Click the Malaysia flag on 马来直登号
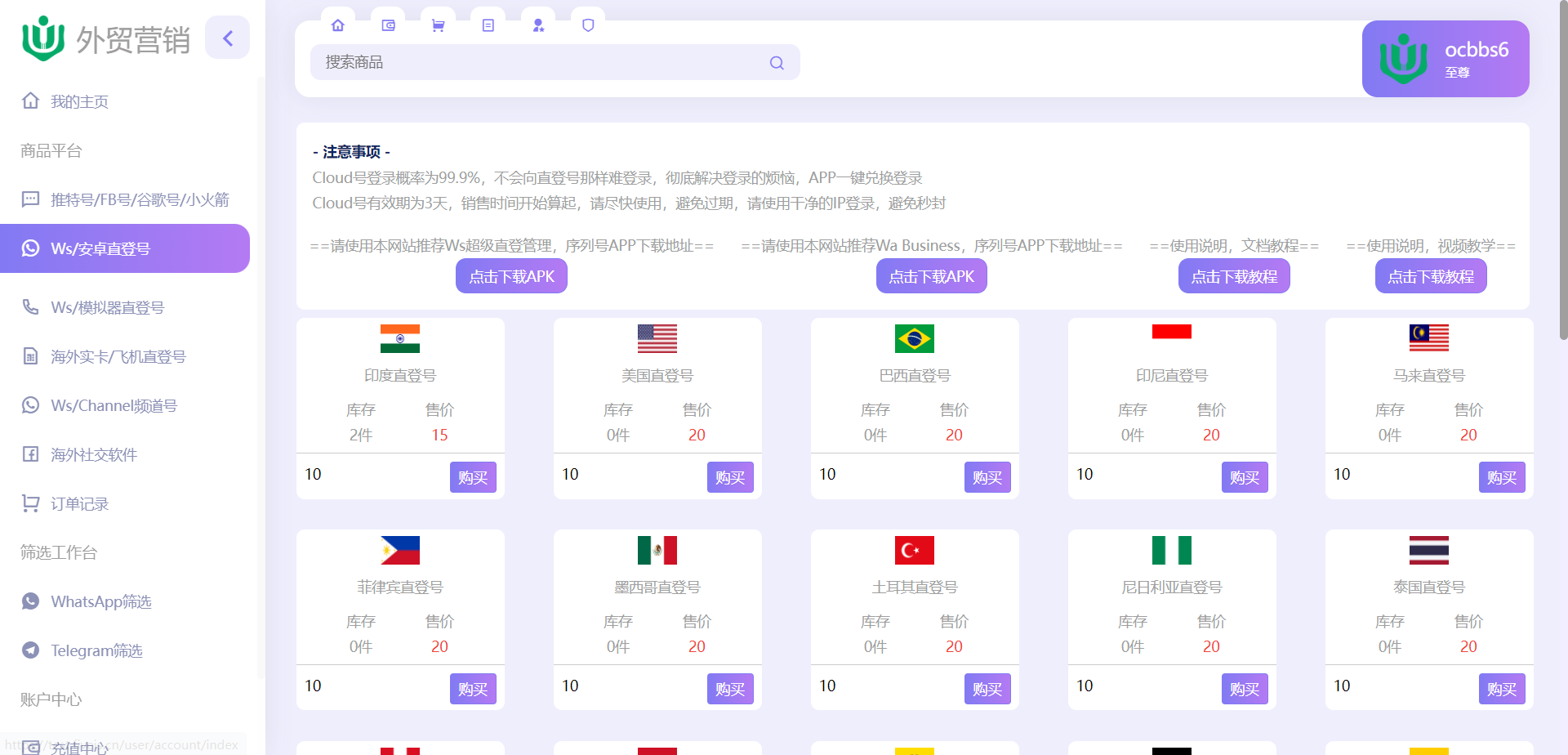 [x=1429, y=338]
